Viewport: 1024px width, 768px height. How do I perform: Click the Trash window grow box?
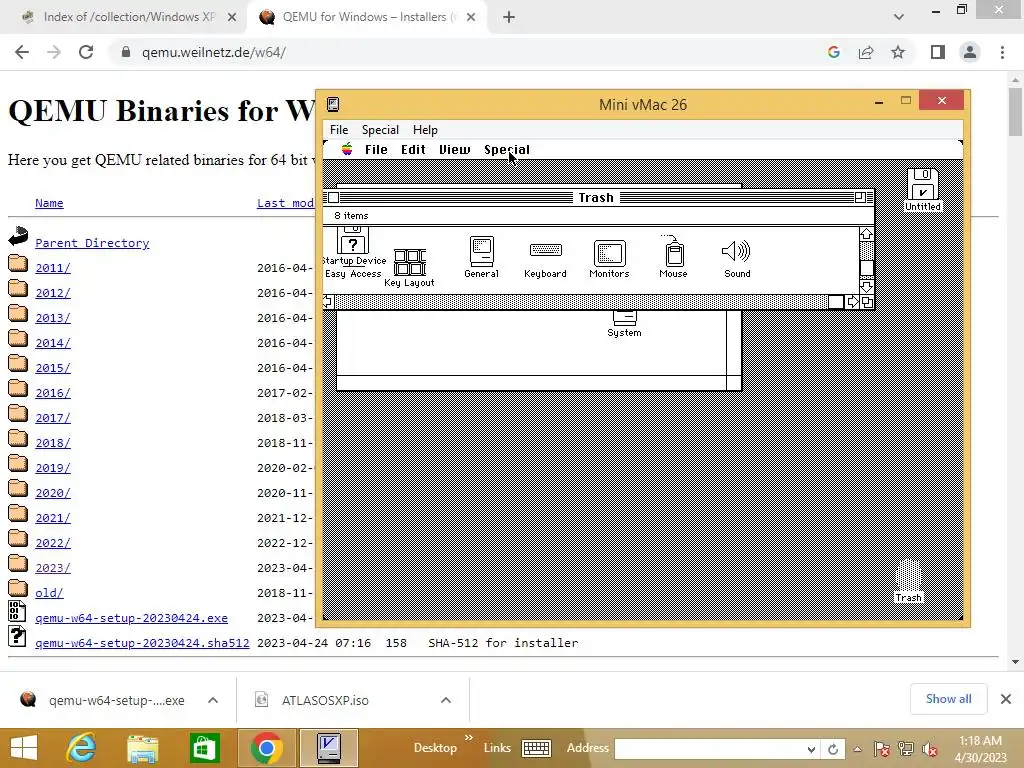click(867, 302)
